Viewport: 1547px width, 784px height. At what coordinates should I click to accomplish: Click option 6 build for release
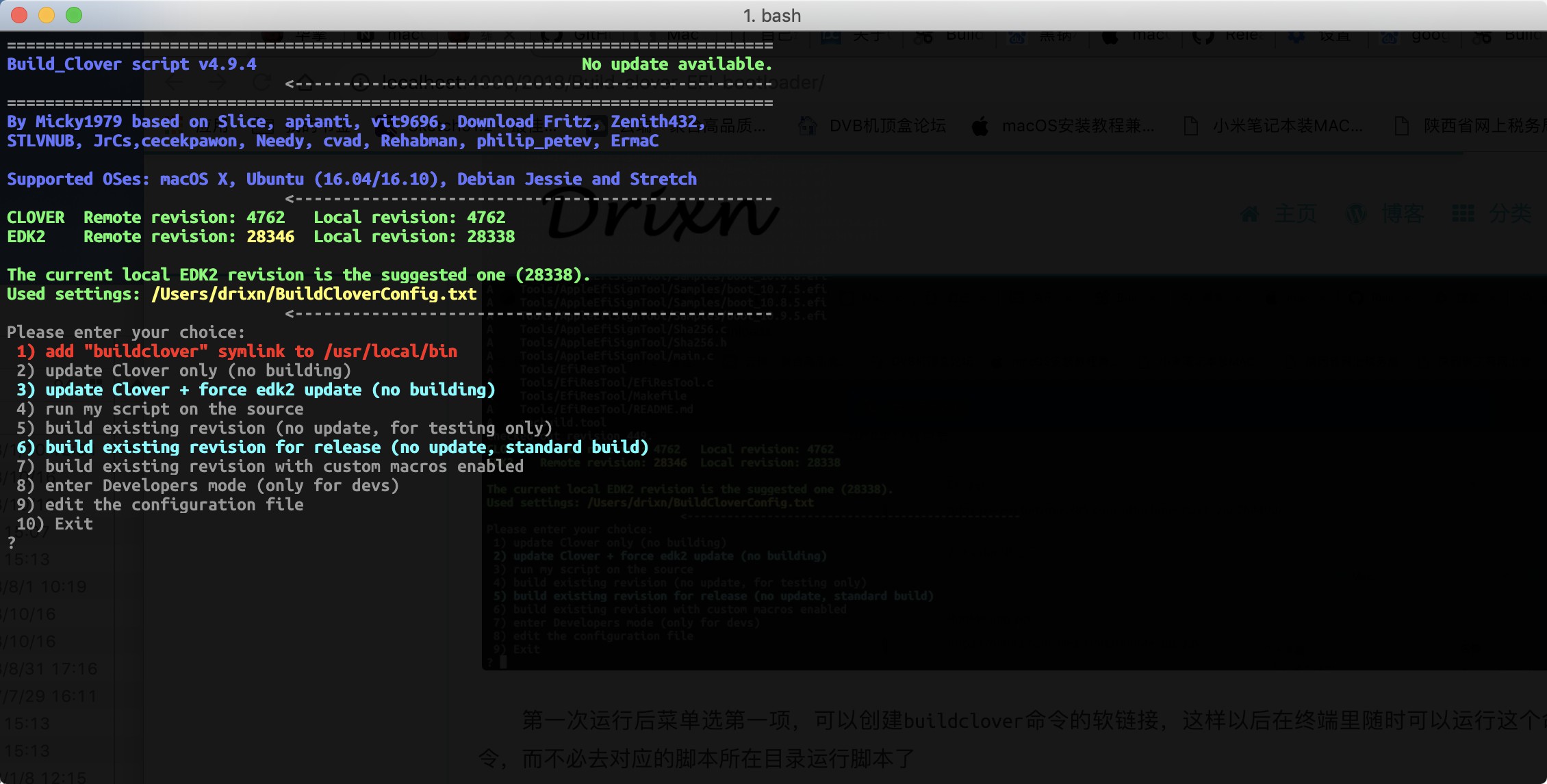333,447
